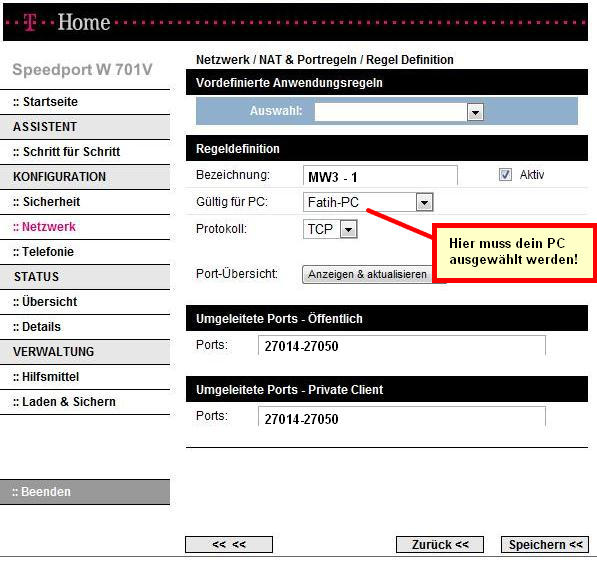Click Anzeigen & aktualisieren button
This screenshot has width=597, height=568.
tap(368, 274)
